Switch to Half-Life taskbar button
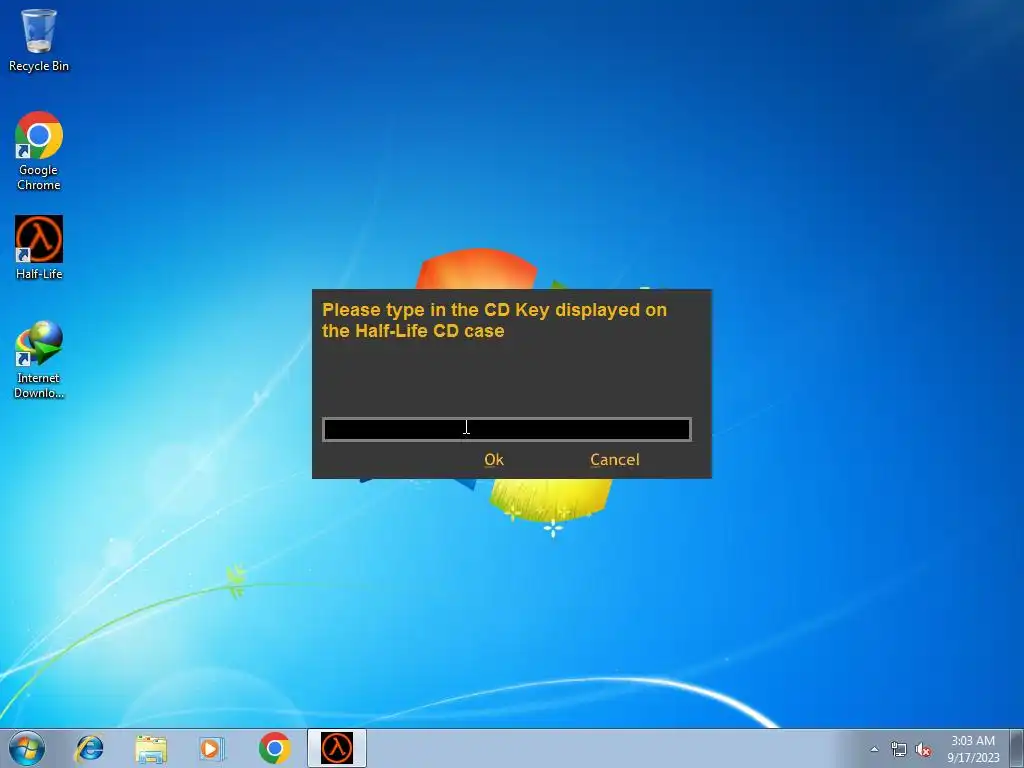 (337, 748)
